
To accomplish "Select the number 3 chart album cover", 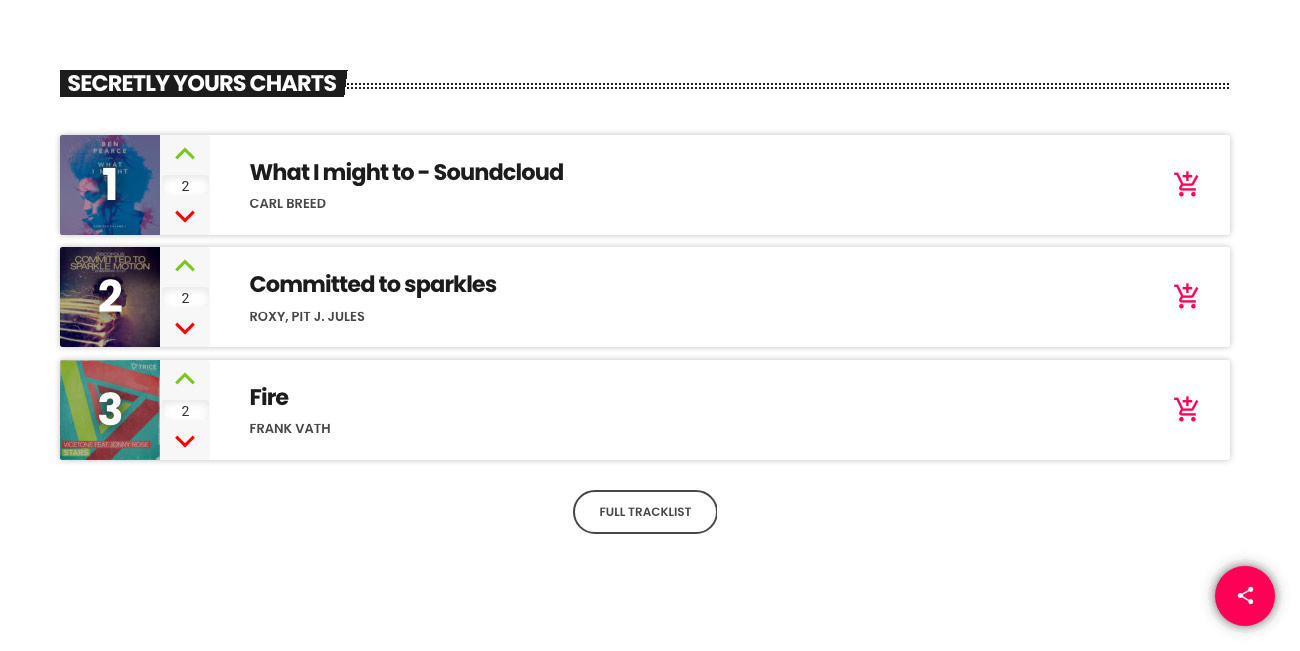I will pos(110,410).
